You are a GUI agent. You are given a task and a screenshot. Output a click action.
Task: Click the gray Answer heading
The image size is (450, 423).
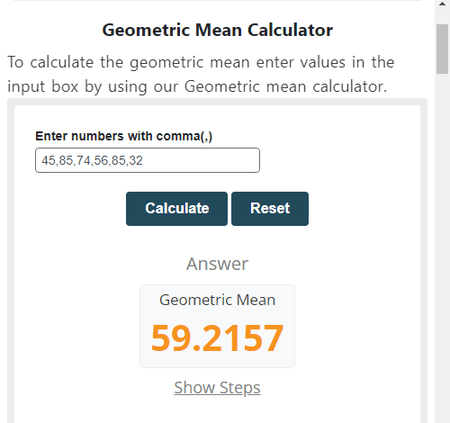[x=217, y=264]
